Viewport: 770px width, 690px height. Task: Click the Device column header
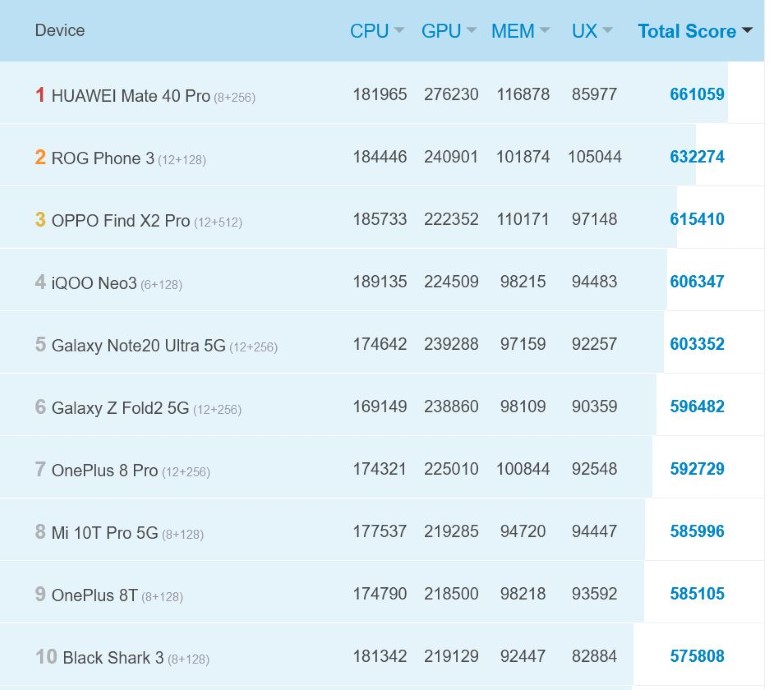pos(60,30)
